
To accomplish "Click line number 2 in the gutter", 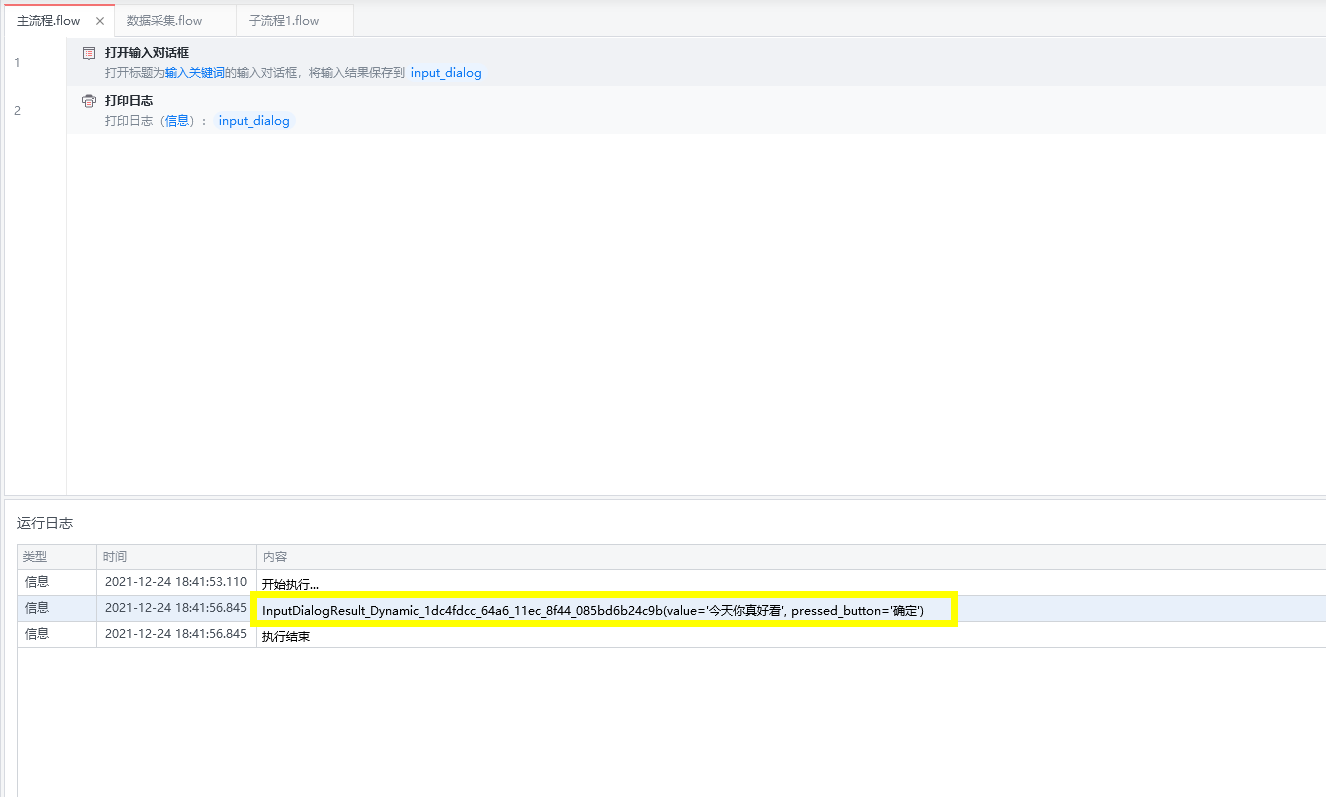I will tap(17, 111).
